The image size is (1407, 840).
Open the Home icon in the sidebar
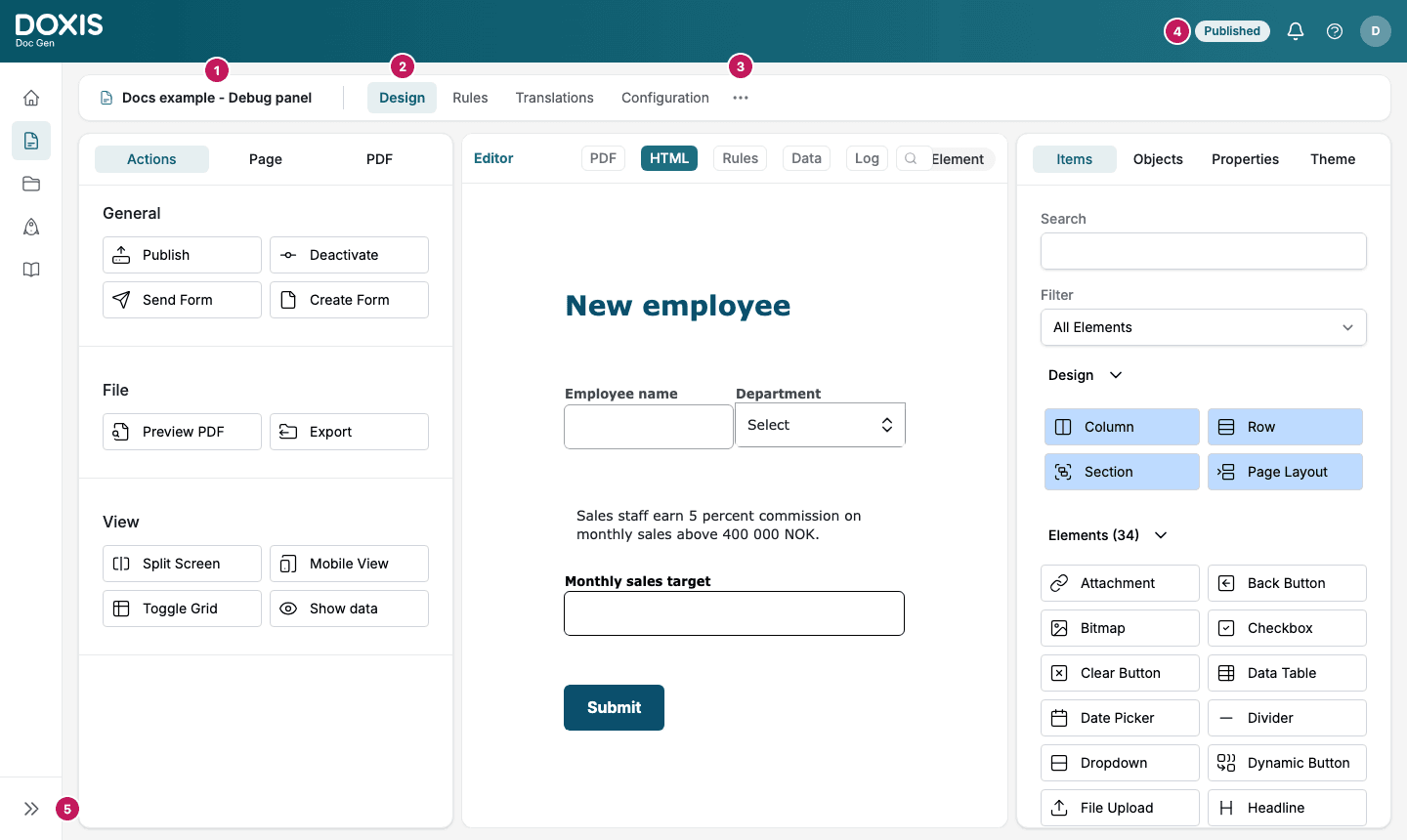tap(31, 98)
